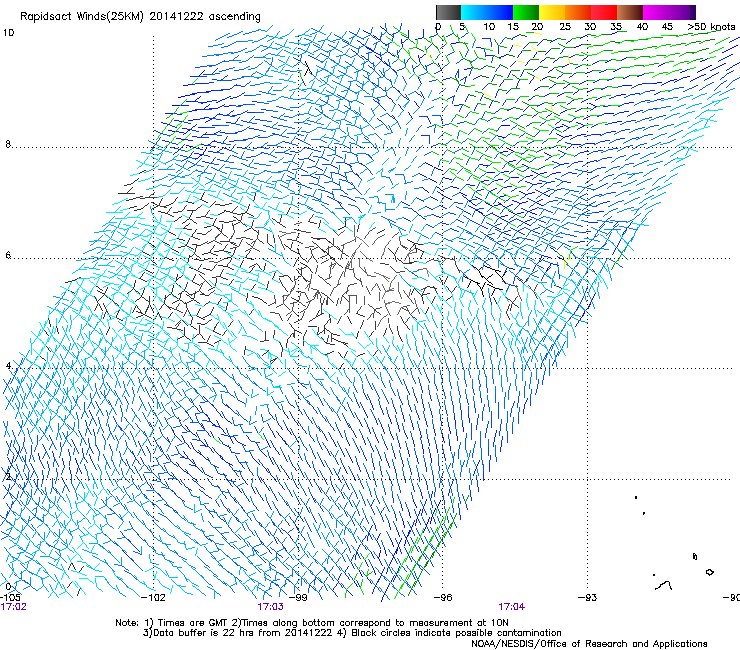Click the magenta 40-45 knots legend swatch

656,12
